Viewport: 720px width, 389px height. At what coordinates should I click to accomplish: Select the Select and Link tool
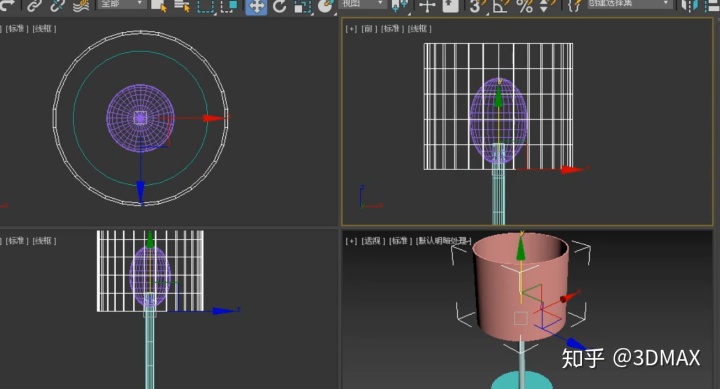point(34,5)
